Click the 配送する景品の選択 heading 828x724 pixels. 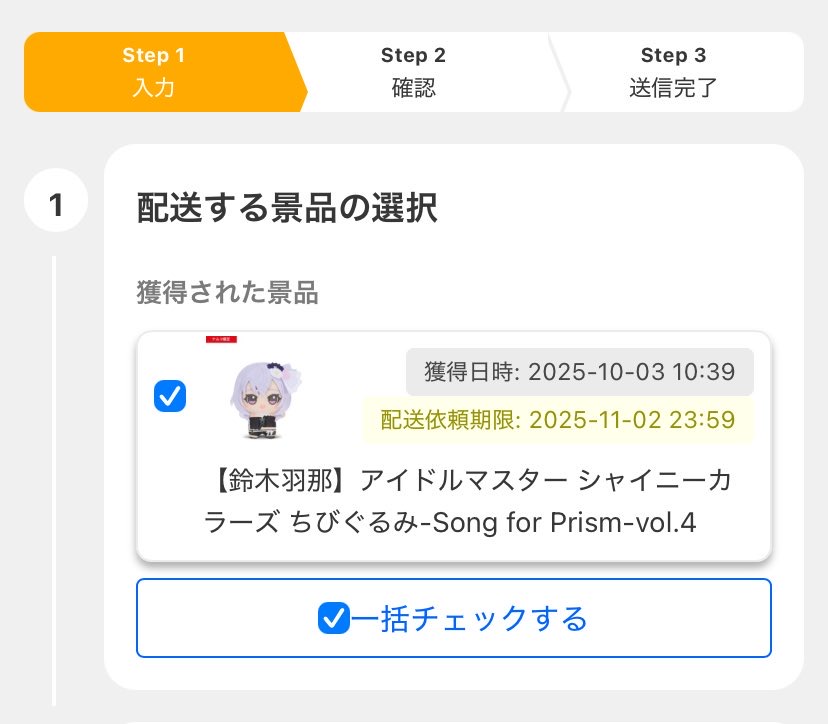pos(286,208)
